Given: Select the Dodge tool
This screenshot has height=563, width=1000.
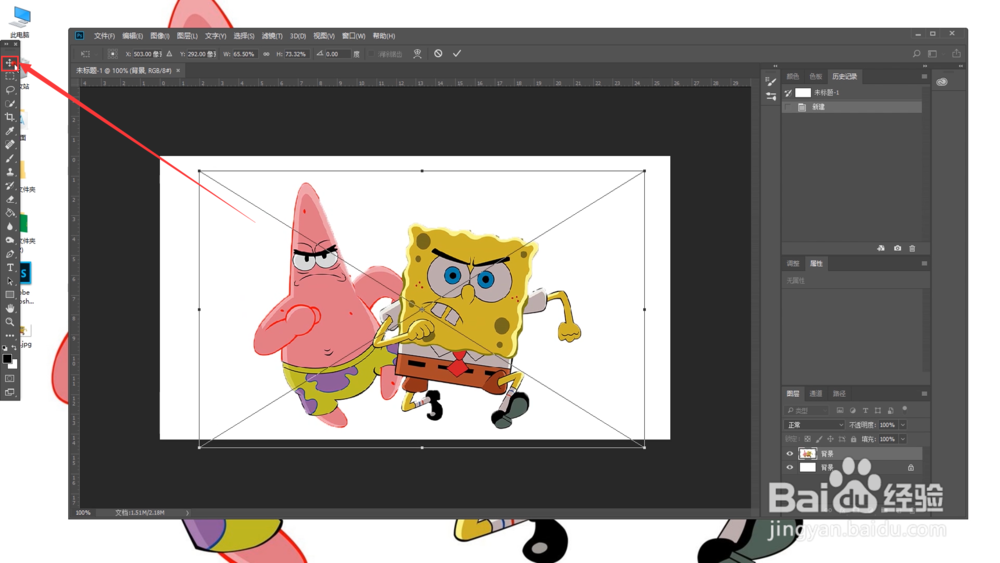Looking at the screenshot, I should [10, 240].
